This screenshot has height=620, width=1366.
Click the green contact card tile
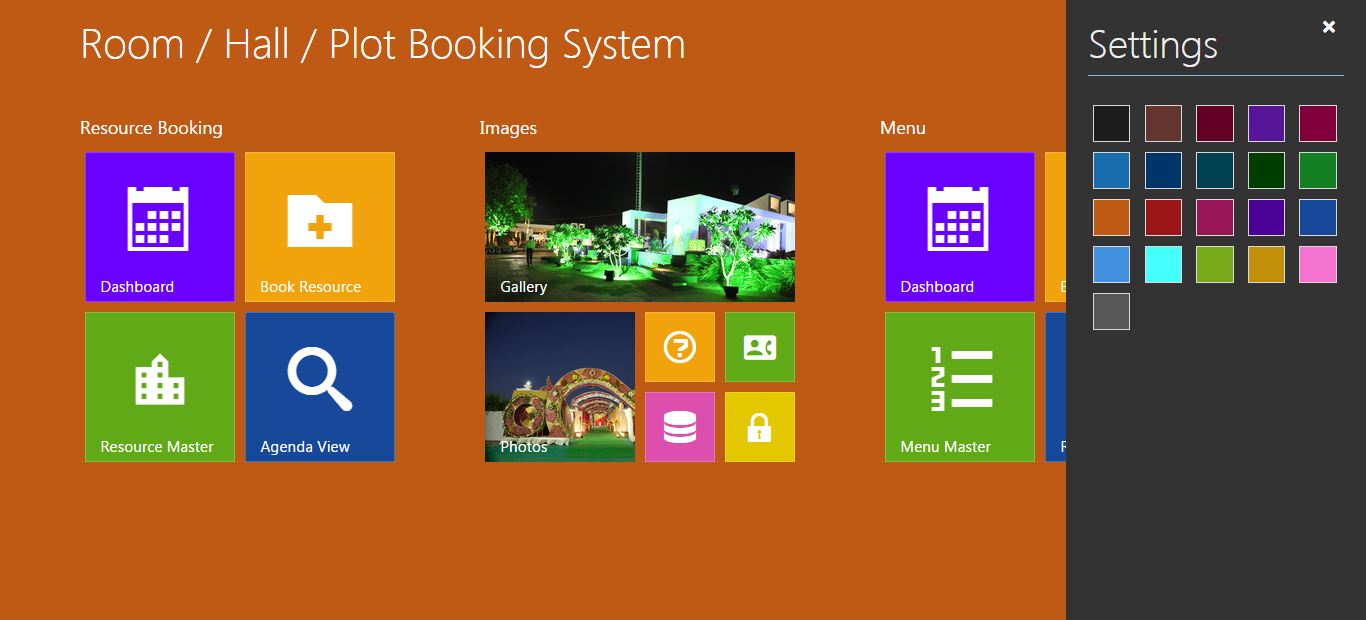760,347
